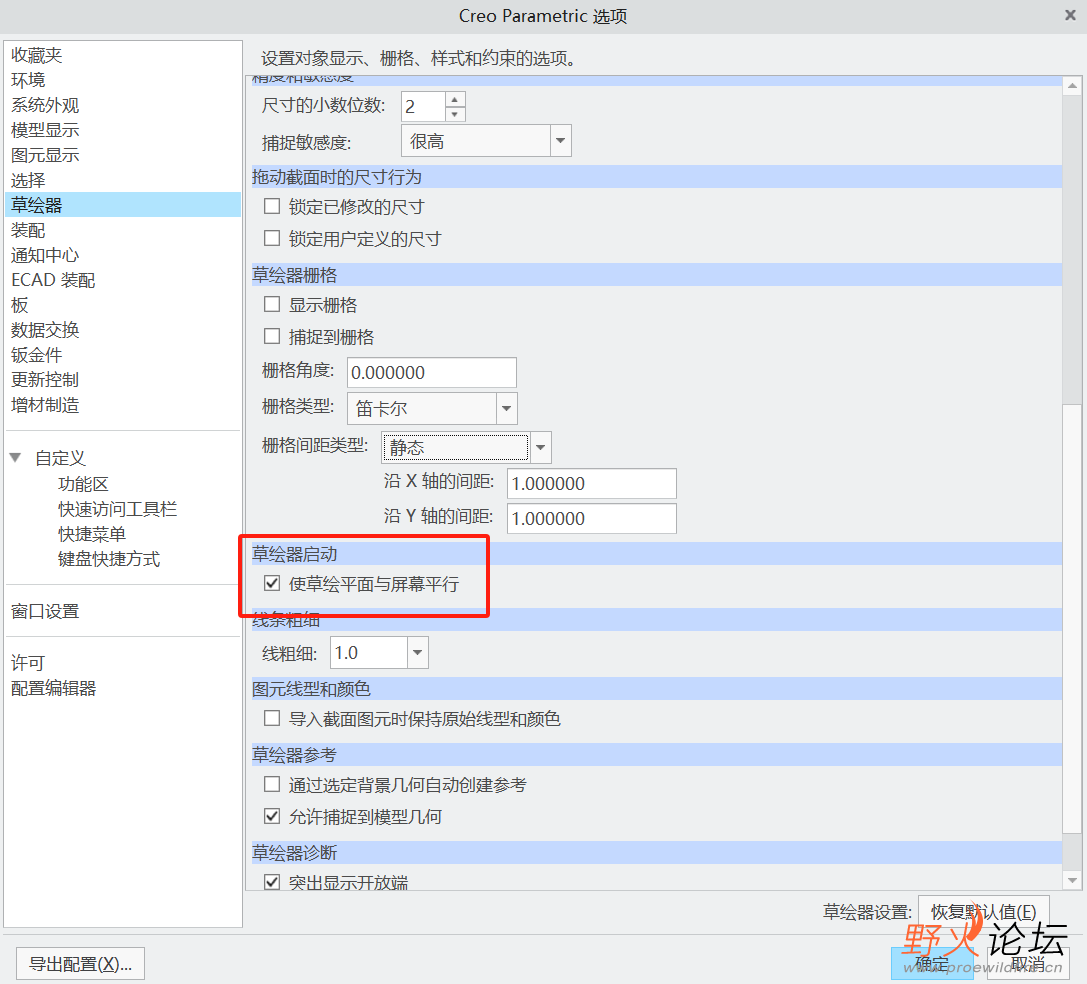
Task: Collapse the 自定义 tree section
Action: tap(15, 457)
